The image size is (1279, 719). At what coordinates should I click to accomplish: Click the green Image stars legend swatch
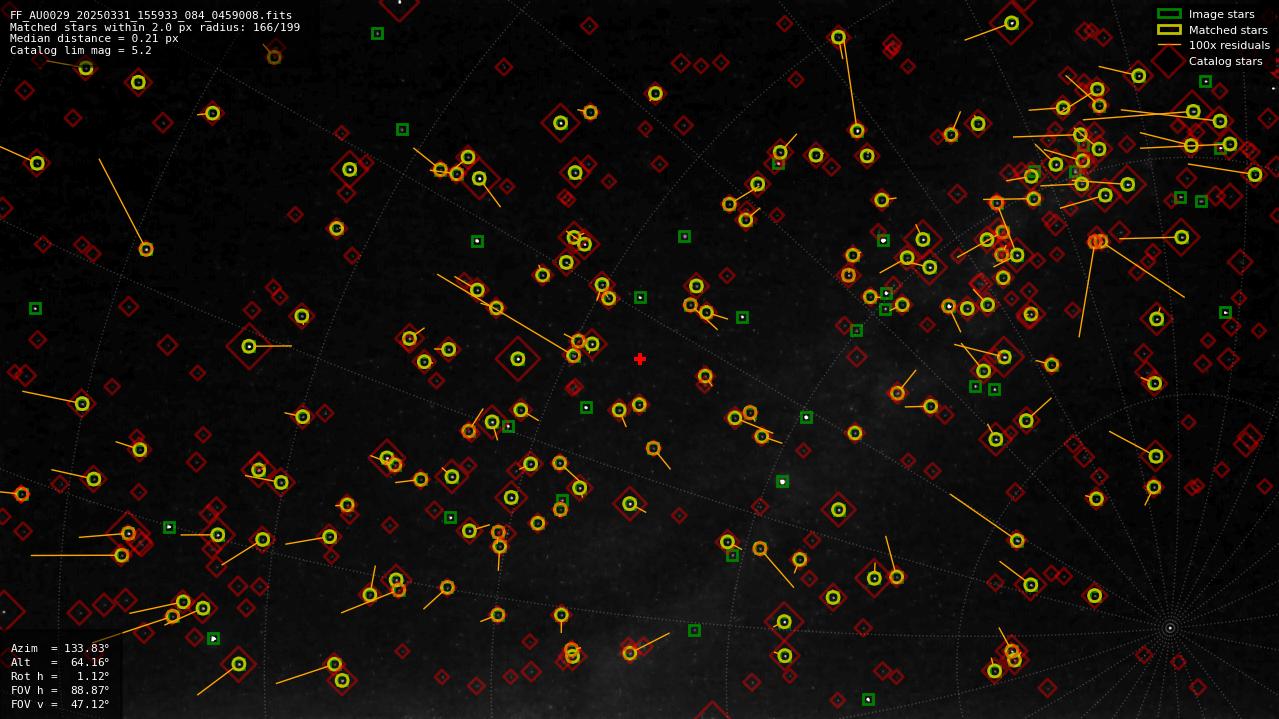(x=1169, y=14)
